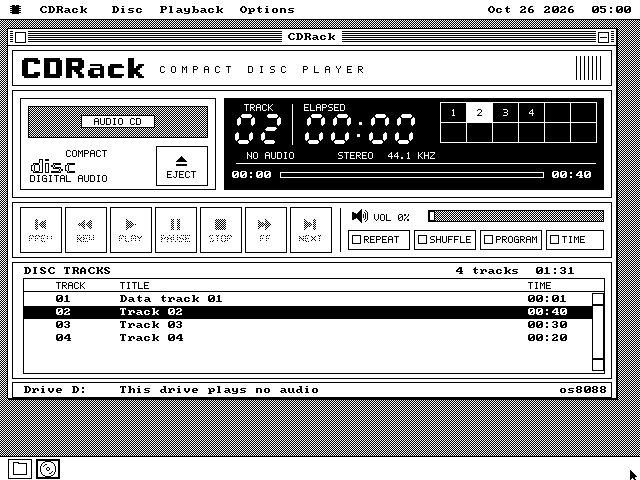Viewport: 640px width, 480px height.
Task: Click the Stop transport button
Action: click(x=221, y=230)
